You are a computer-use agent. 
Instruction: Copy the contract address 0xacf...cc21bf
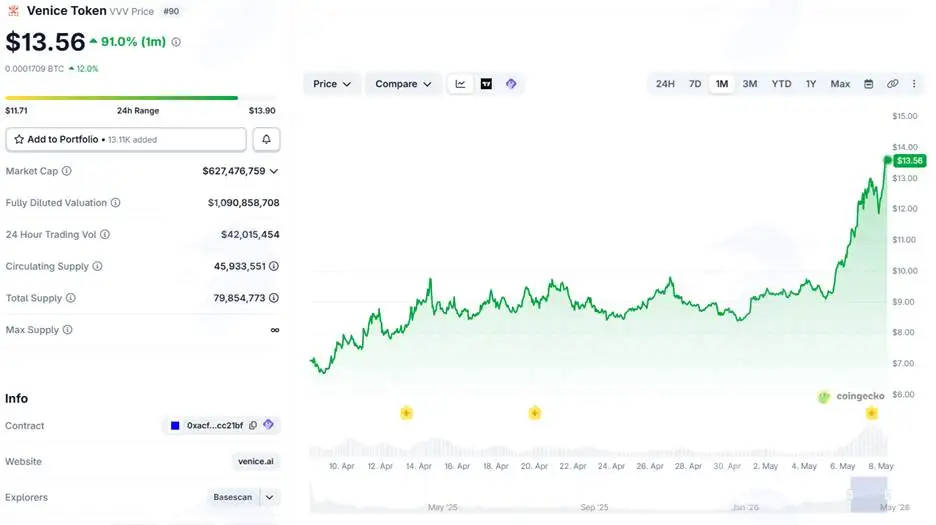[253, 425]
